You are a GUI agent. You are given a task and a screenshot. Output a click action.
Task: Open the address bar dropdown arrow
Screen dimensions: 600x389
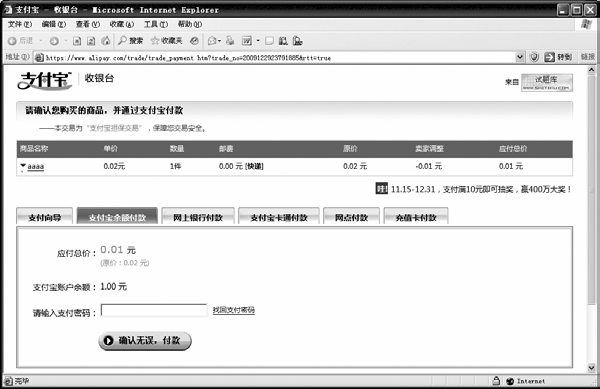(x=520, y=57)
